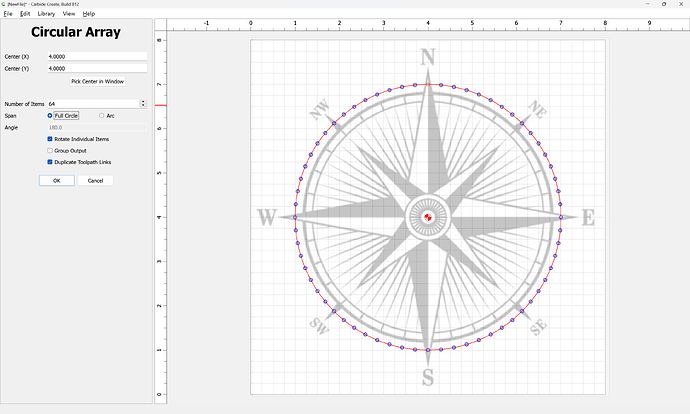The image size is (690, 414).
Task: Cancel the Circular Array dialog
Action: click(x=95, y=180)
